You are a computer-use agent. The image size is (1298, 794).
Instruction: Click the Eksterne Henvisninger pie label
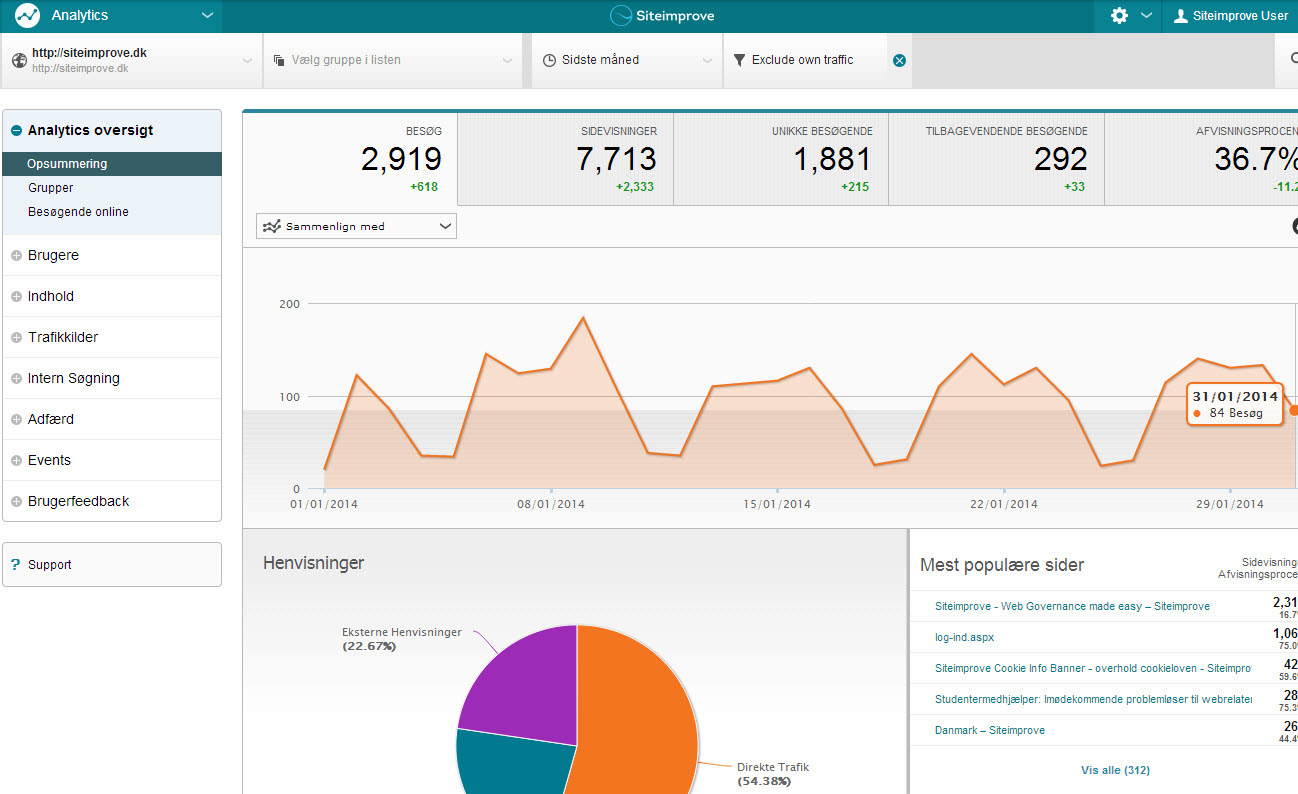pos(401,639)
